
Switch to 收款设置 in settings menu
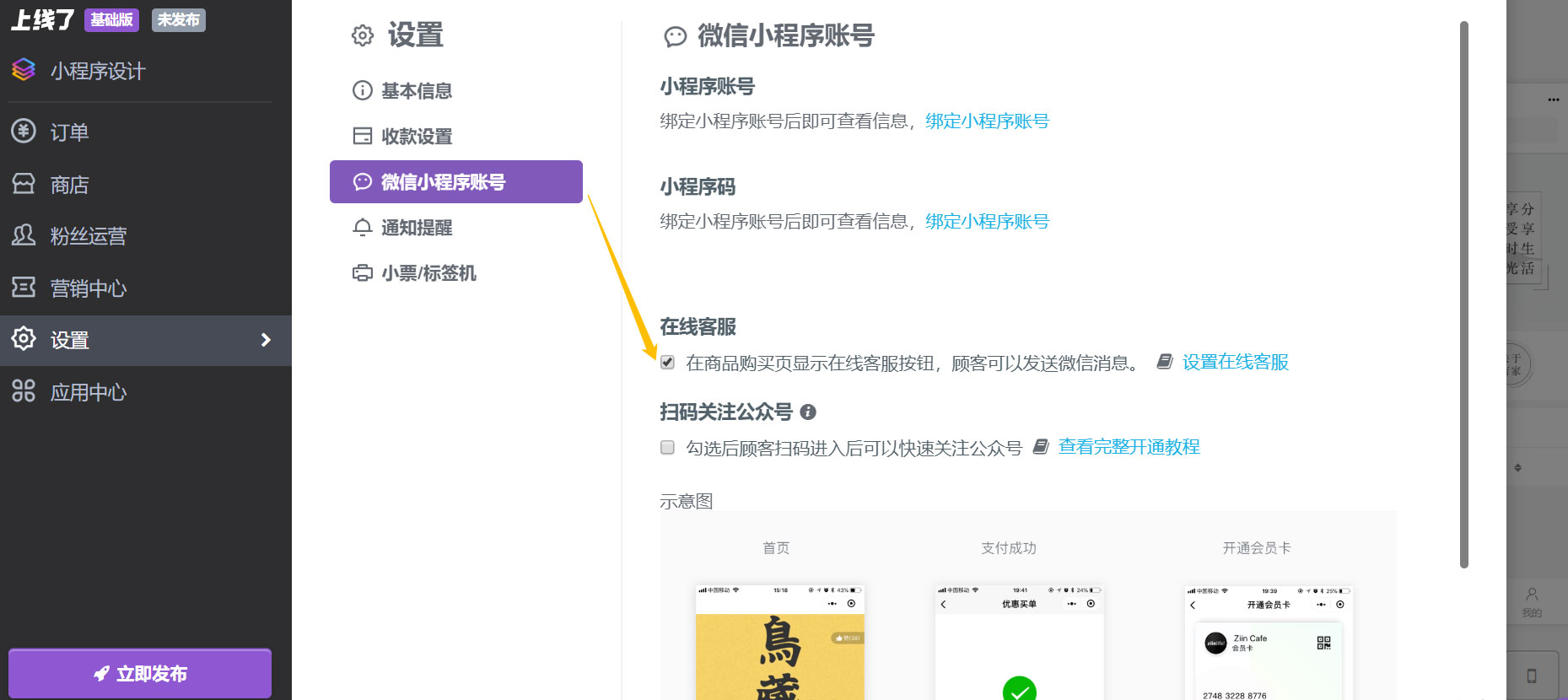(x=416, y=137)
